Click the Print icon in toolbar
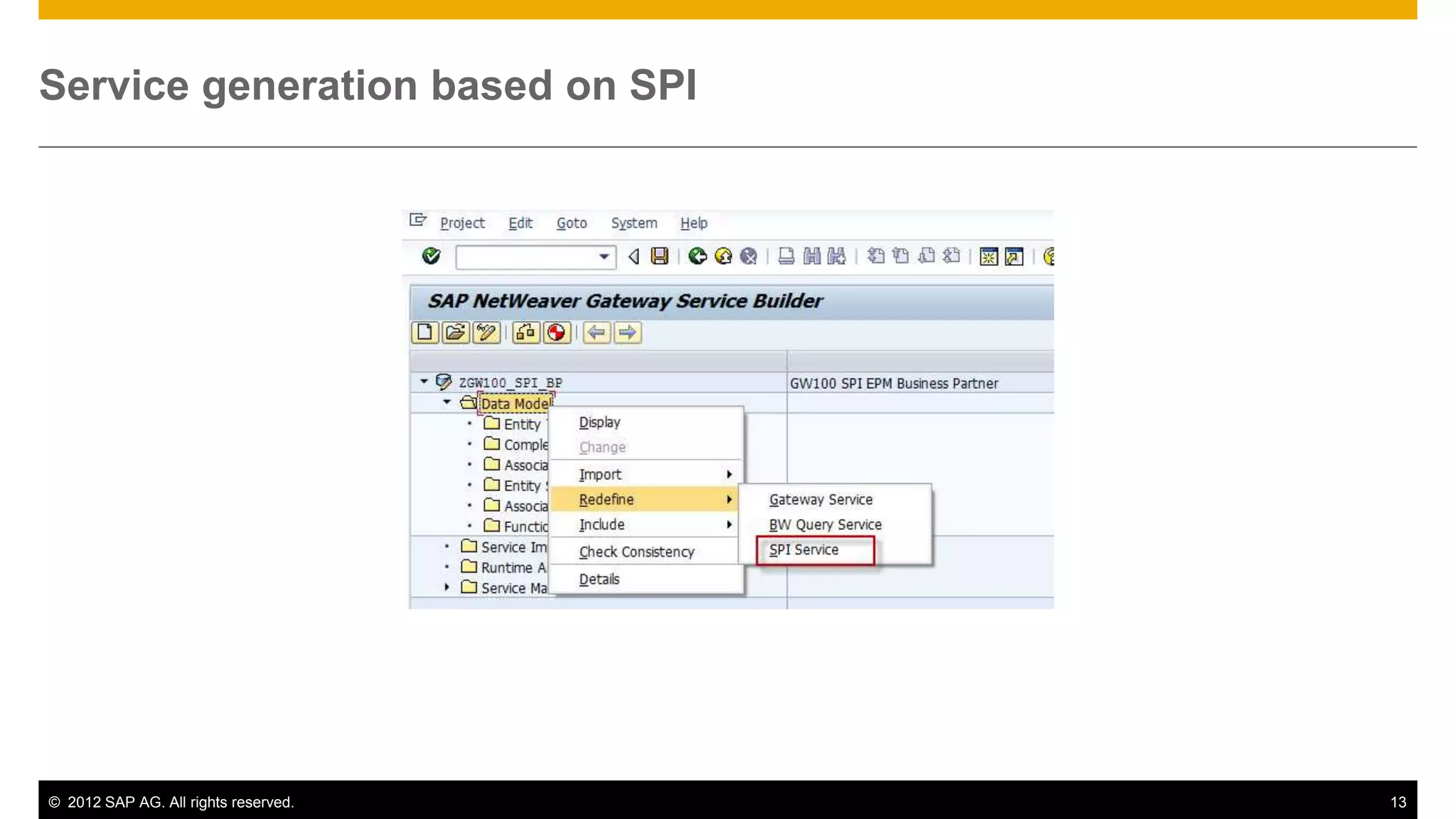Viewport: 1456px width, 819px height. pos(786,256)
